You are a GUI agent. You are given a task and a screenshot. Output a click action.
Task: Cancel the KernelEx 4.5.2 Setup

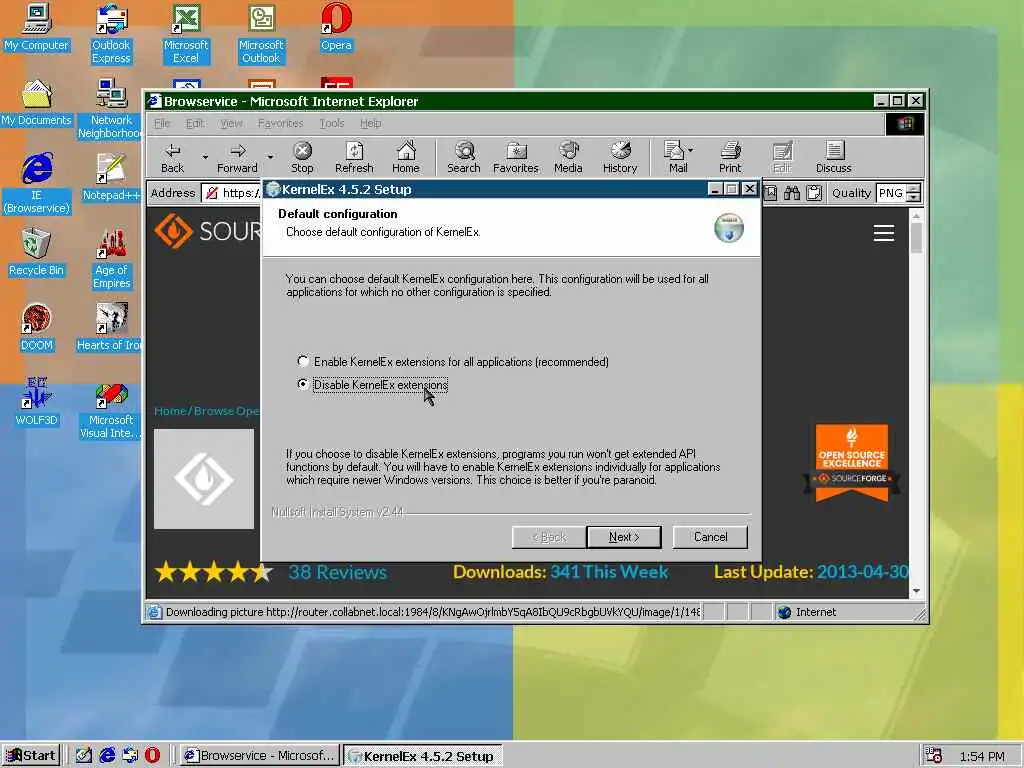(710, 537)
